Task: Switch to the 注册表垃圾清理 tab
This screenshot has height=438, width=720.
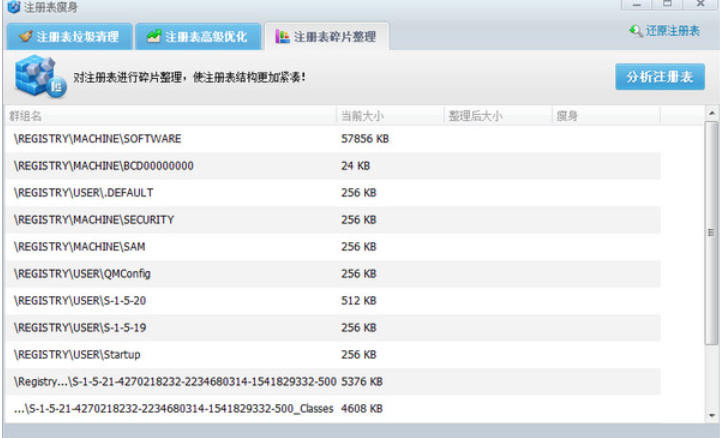Action: coord(68,38)
